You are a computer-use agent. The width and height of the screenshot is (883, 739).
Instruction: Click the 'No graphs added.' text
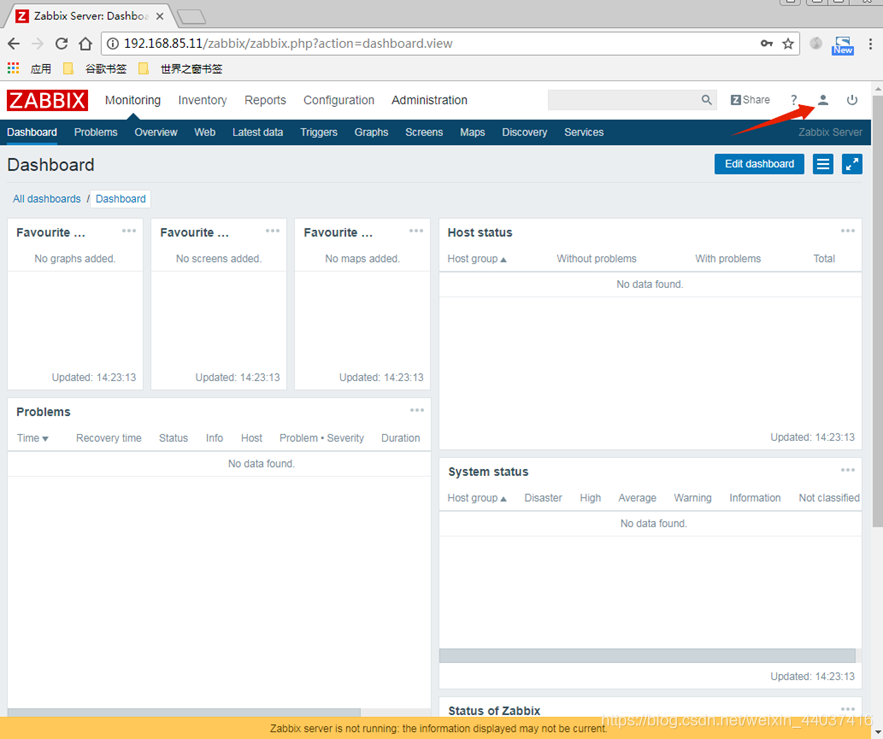pos(75,259)
